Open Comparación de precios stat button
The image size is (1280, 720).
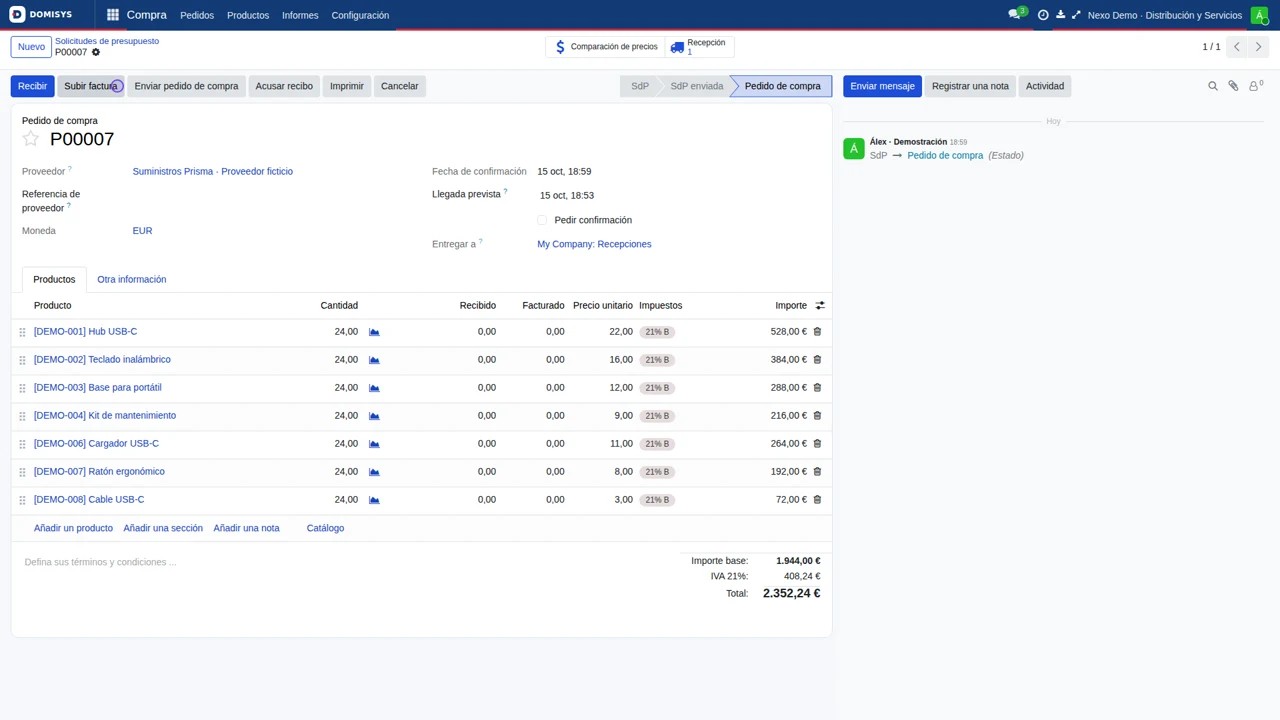(606, 47)
